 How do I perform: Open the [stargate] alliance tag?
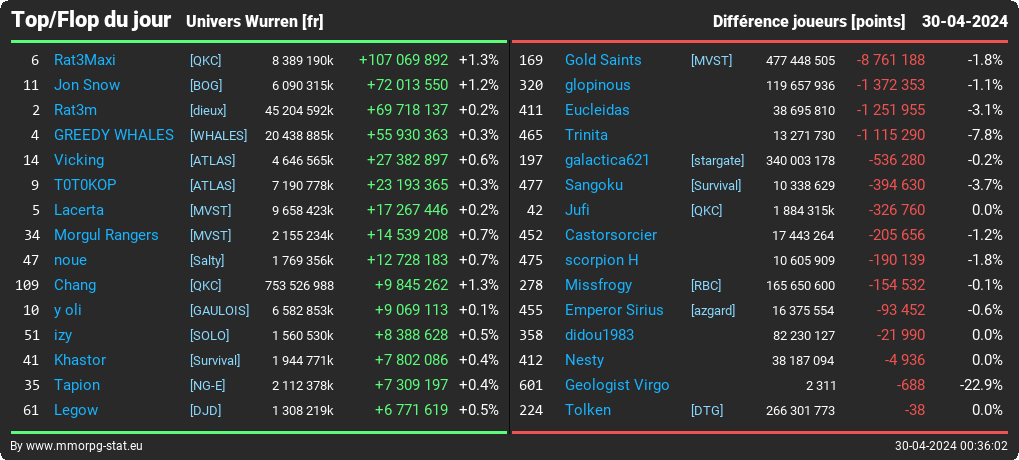pyautogui.click(x=717, y=160)
